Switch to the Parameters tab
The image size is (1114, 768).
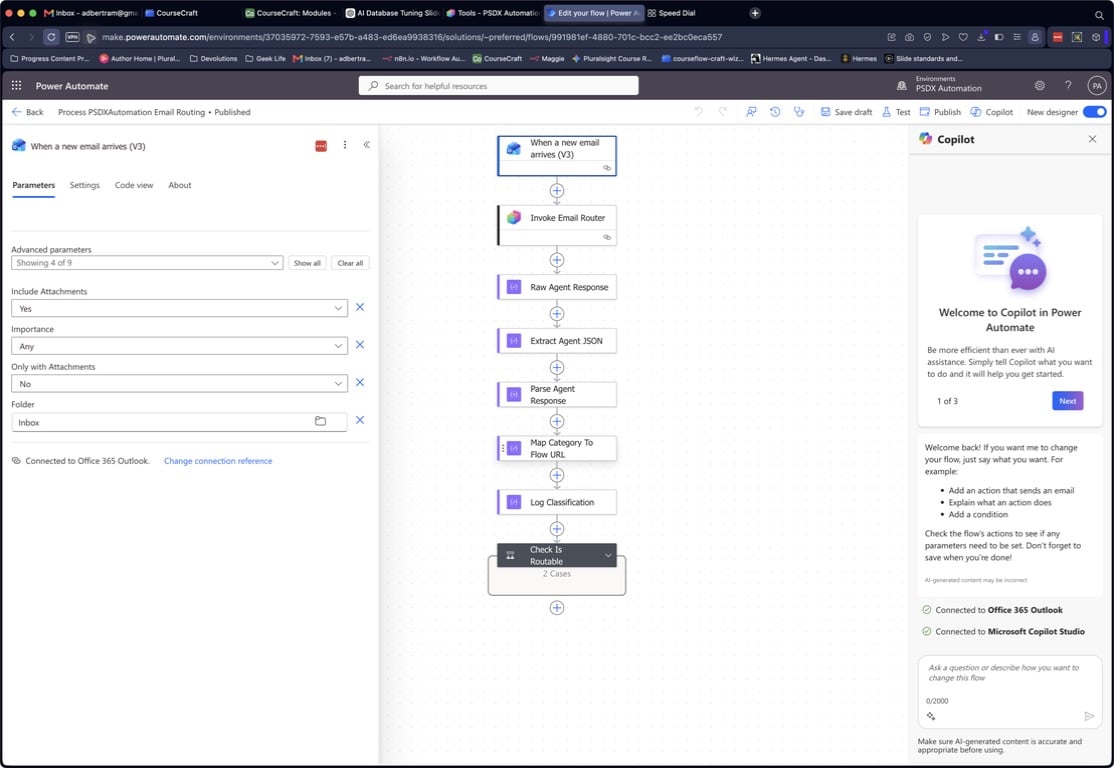[33, 185]
